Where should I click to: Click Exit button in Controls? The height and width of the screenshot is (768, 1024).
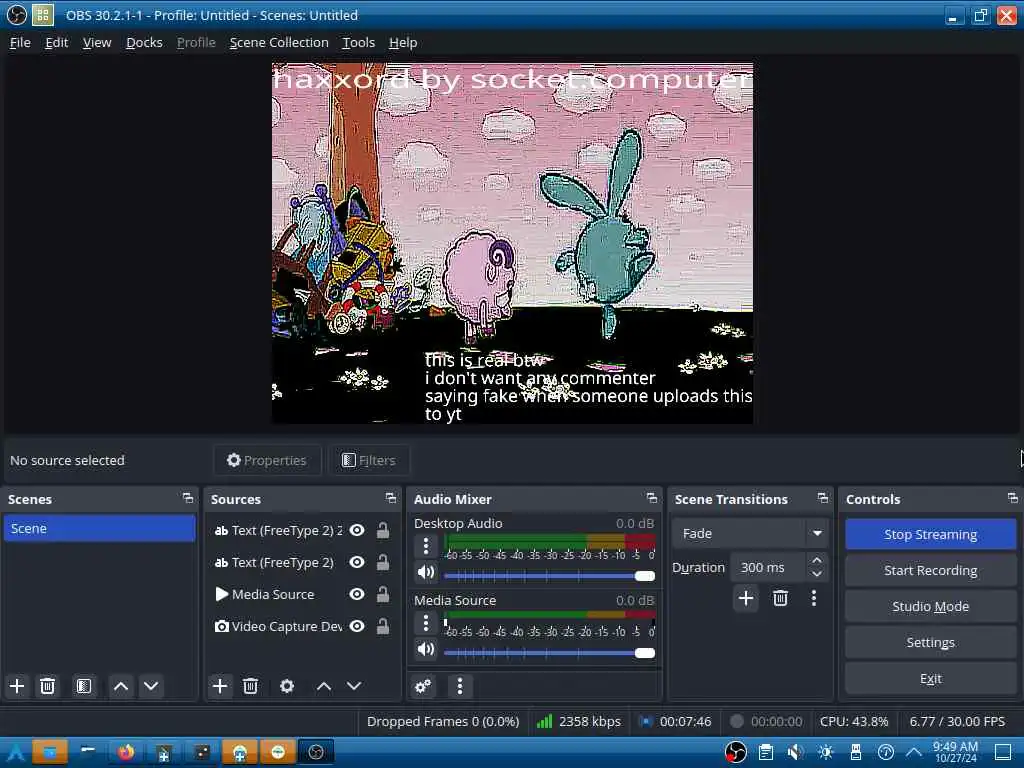coord(931,679)
